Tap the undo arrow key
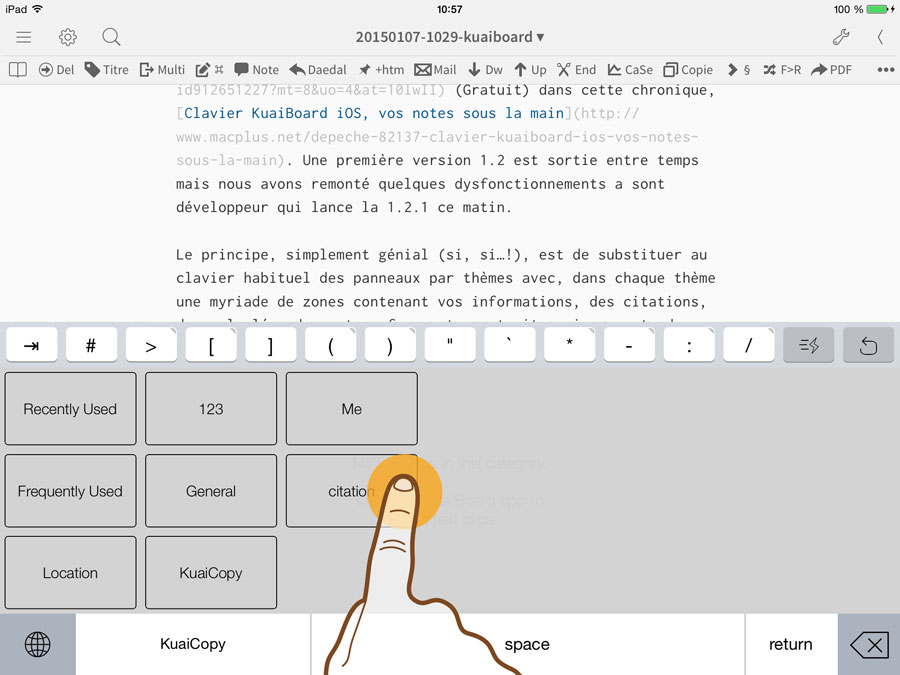The image size is (900, 675). point(868,345)
